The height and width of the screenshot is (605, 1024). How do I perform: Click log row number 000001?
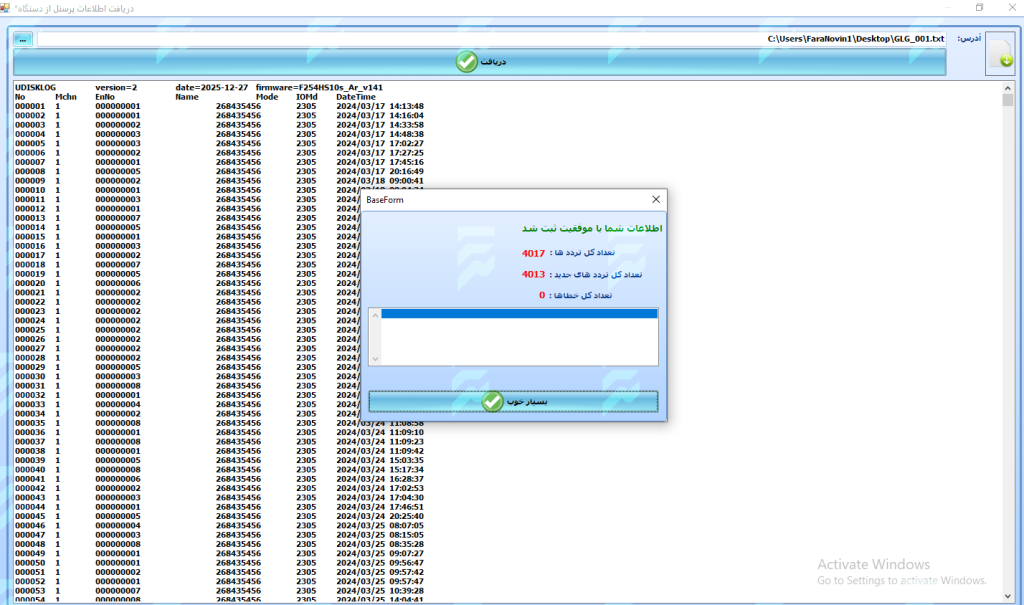click(x=30, y=106)
